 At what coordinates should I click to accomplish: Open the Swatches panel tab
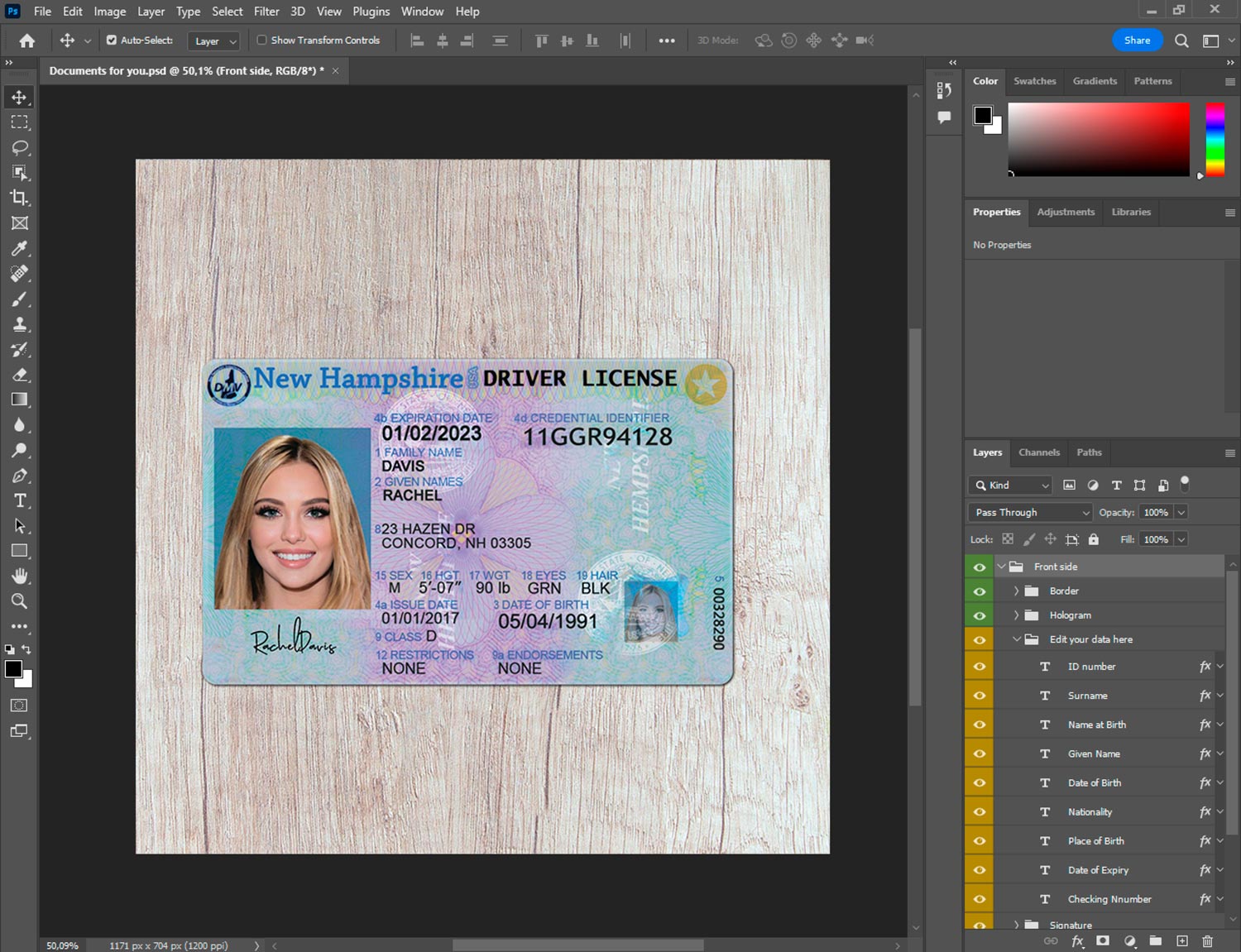pyautogui.click(x=1034, y=81)
